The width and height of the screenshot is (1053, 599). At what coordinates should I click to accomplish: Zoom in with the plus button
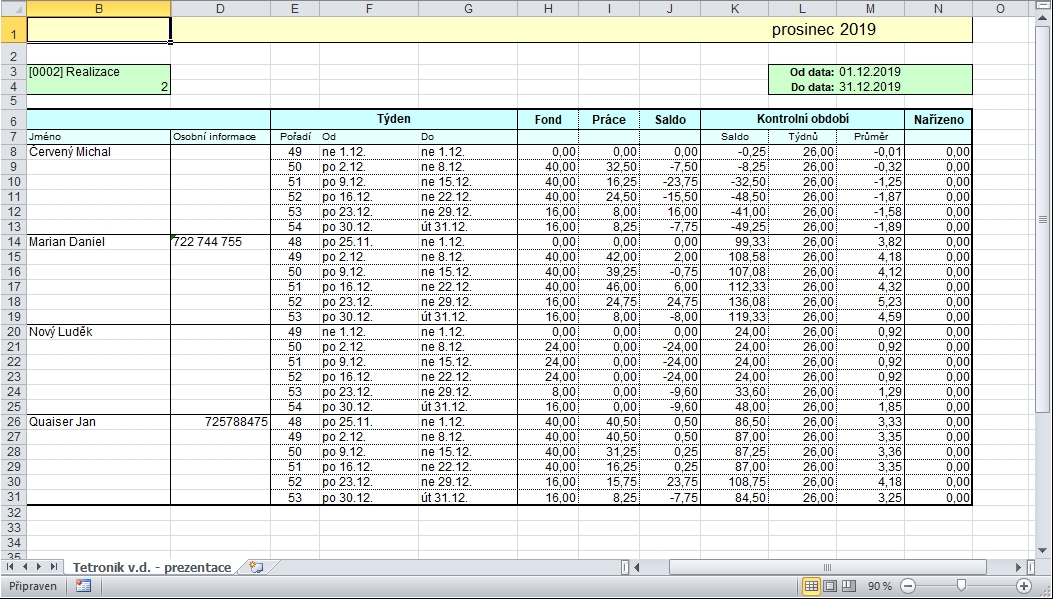tap(1024, 586)
